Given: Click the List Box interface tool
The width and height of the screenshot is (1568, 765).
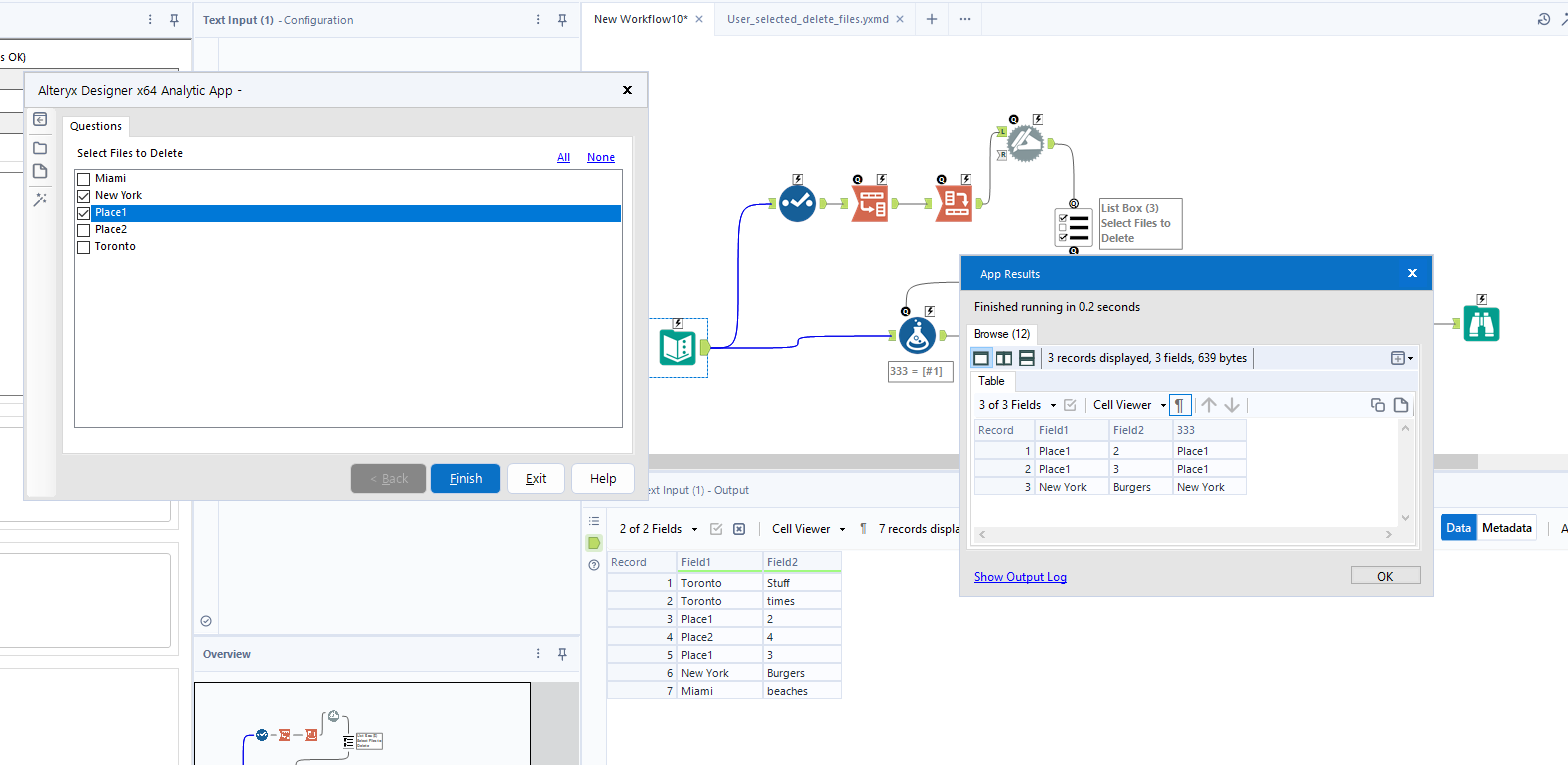Looking at the screenshot, I should coord(1073,227).
